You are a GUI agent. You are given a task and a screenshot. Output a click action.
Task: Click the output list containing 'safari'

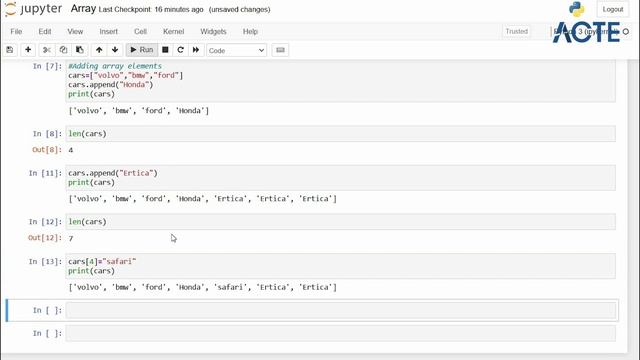pos(202,287)
